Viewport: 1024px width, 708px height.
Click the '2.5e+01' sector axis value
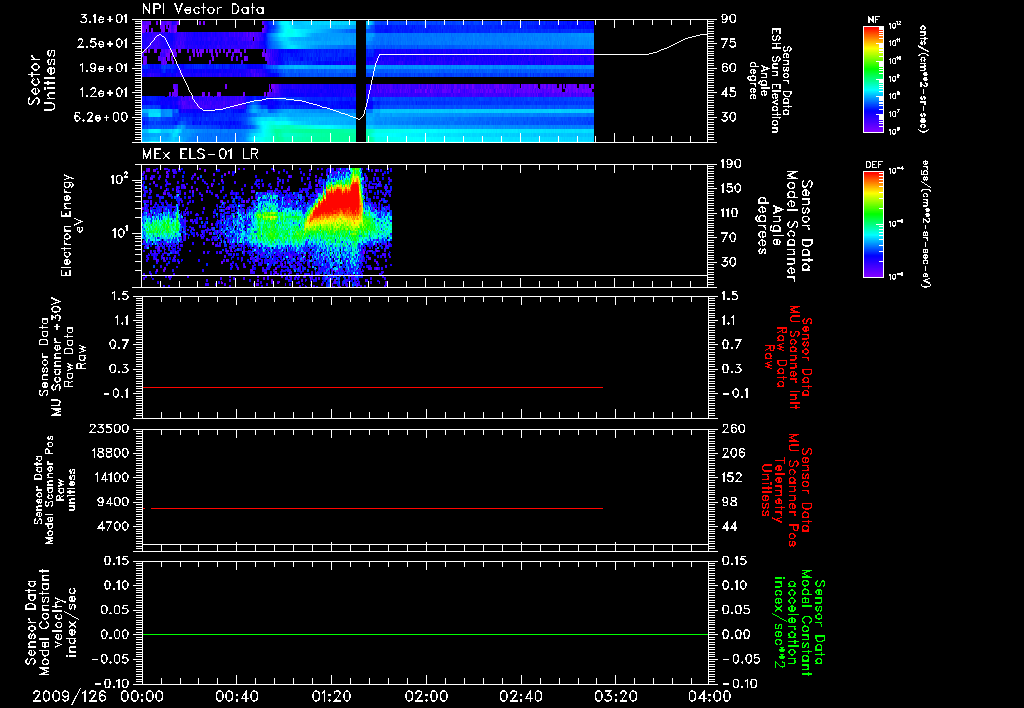pos(104,43)
